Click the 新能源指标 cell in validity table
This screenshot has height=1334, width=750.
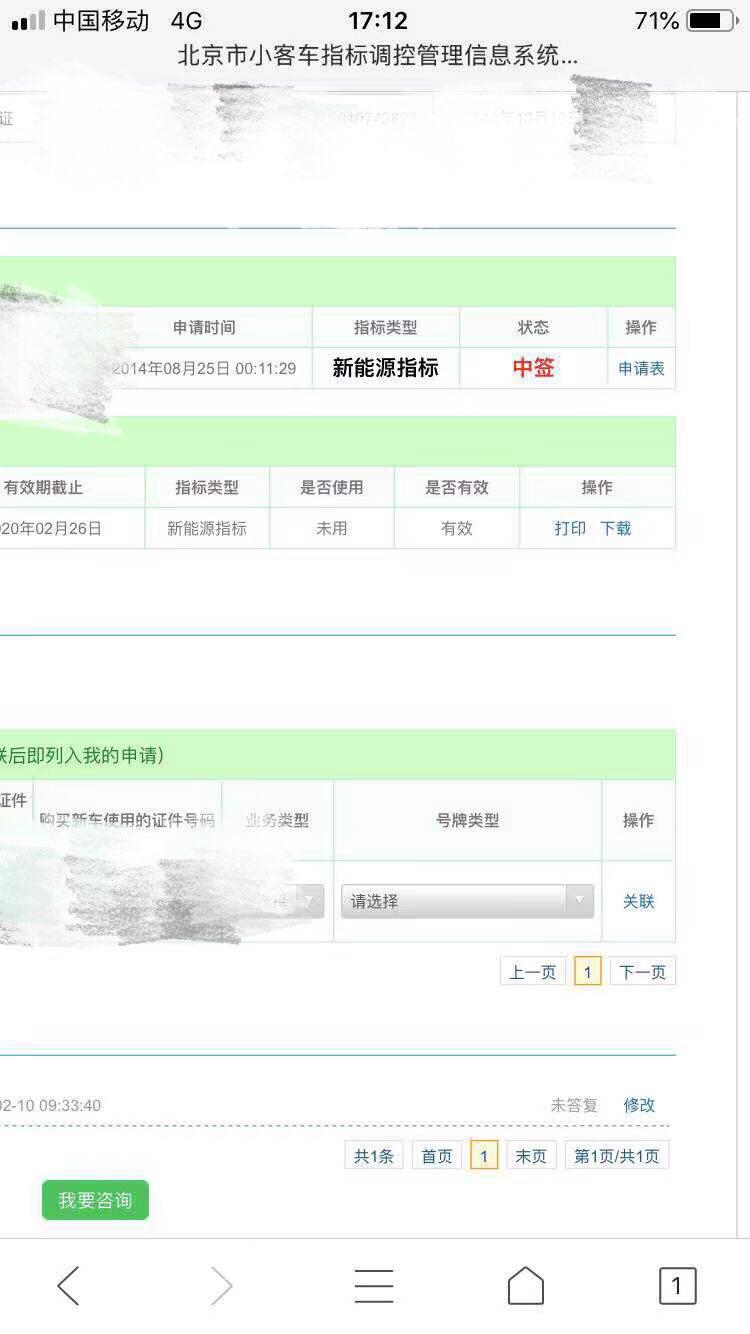coord(207,528)
